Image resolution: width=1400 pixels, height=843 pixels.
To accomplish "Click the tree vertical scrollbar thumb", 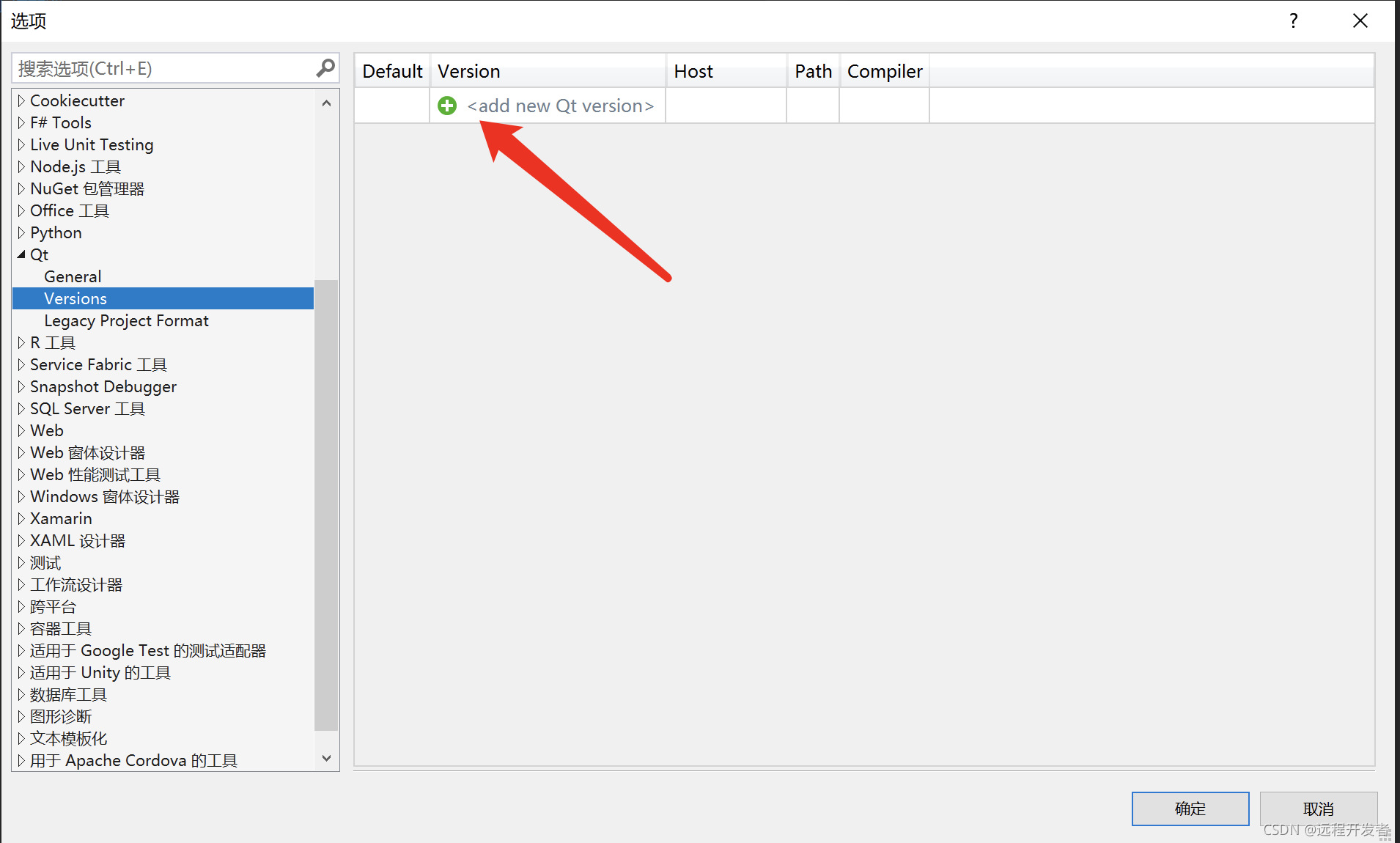I will coord(326,505).
